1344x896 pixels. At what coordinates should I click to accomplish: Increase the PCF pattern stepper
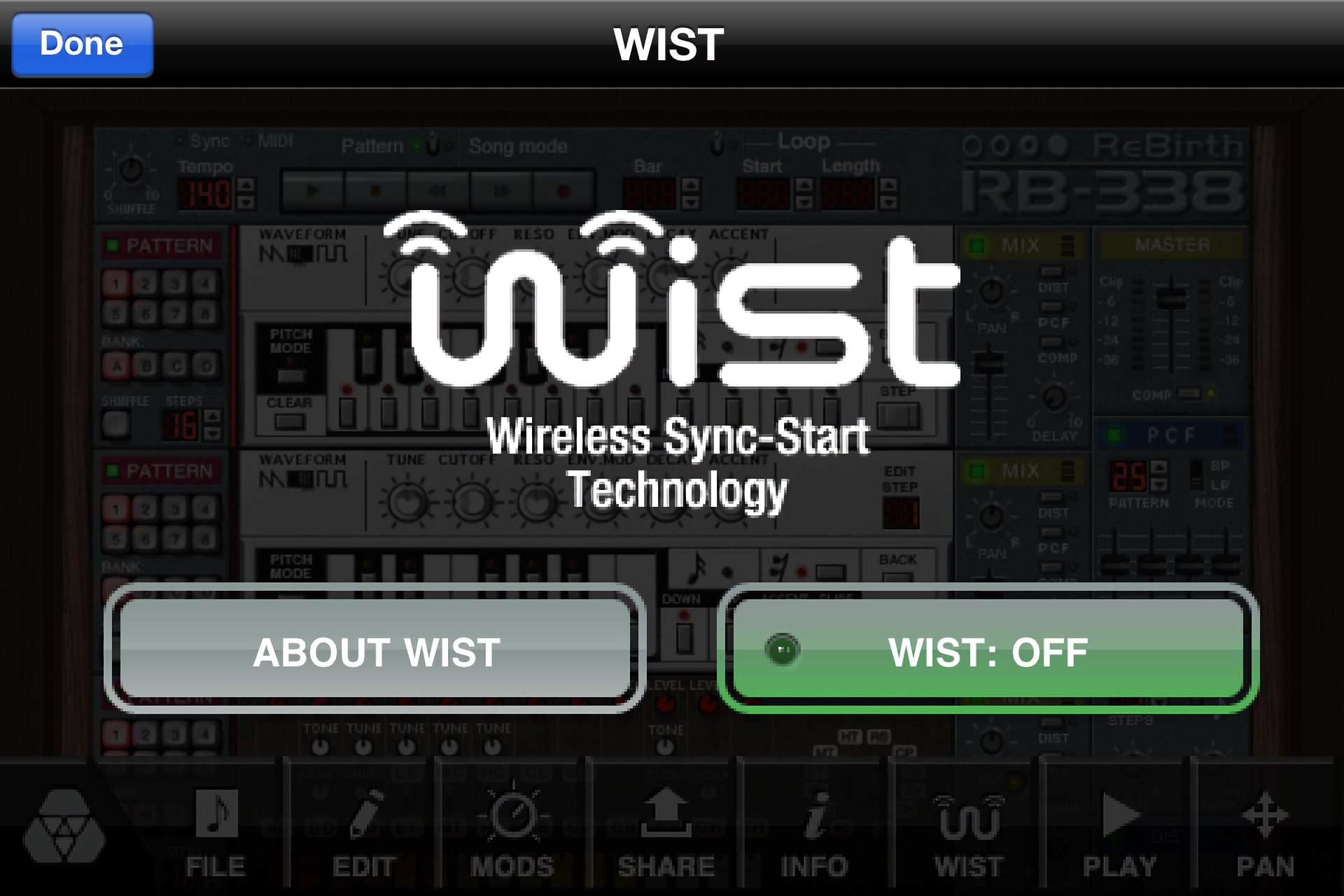(1159, 468)
